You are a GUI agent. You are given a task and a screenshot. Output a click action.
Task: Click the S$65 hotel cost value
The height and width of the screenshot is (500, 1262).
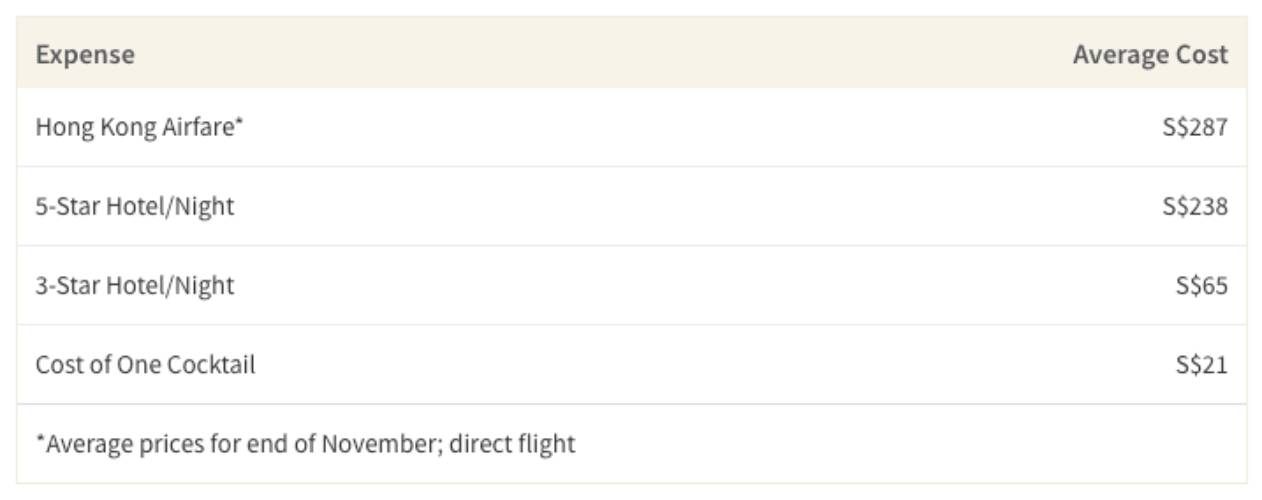[x=1201, y=285]
